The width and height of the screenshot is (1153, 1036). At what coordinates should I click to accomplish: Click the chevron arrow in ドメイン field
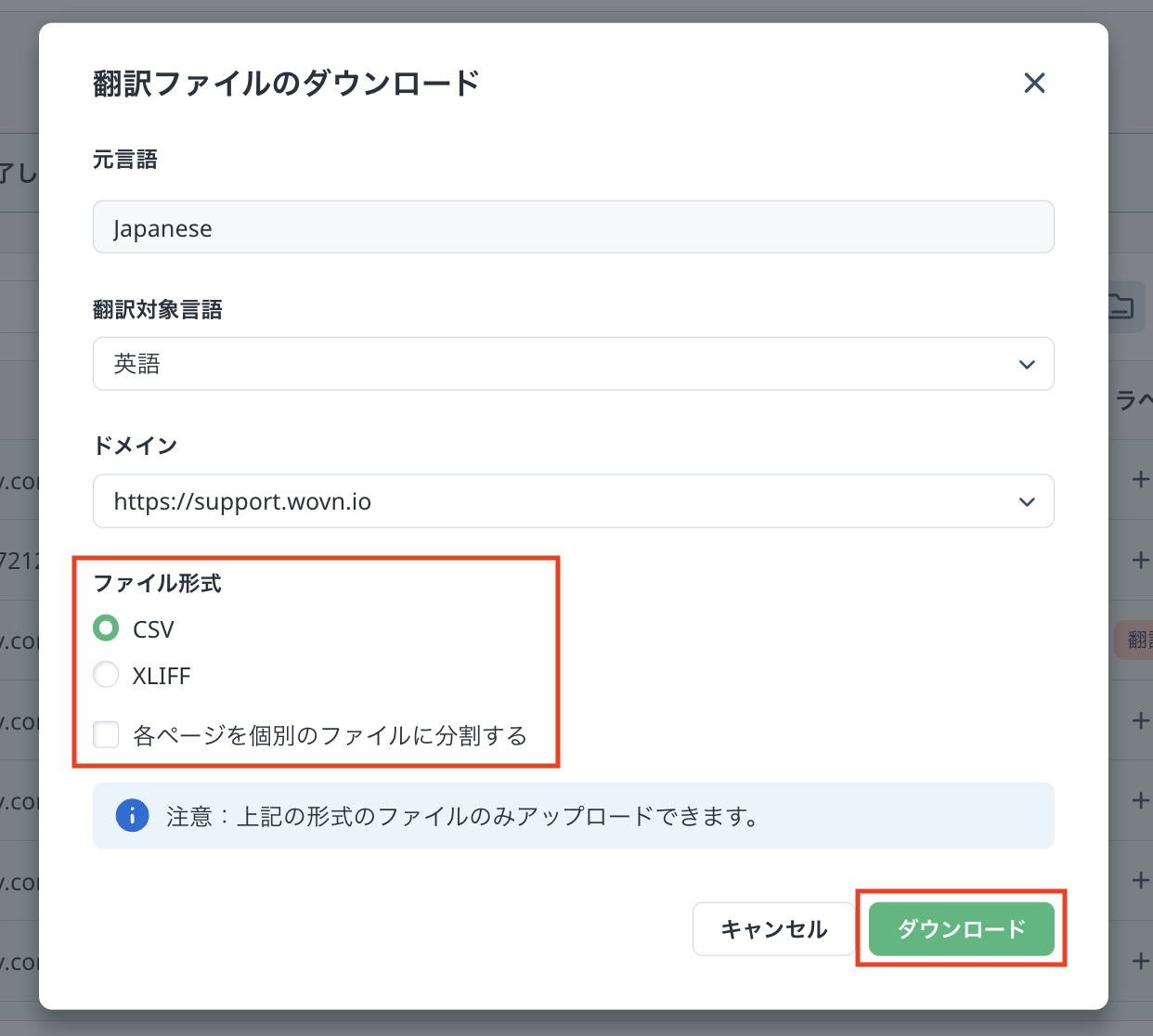click(x=1026, y=501)
